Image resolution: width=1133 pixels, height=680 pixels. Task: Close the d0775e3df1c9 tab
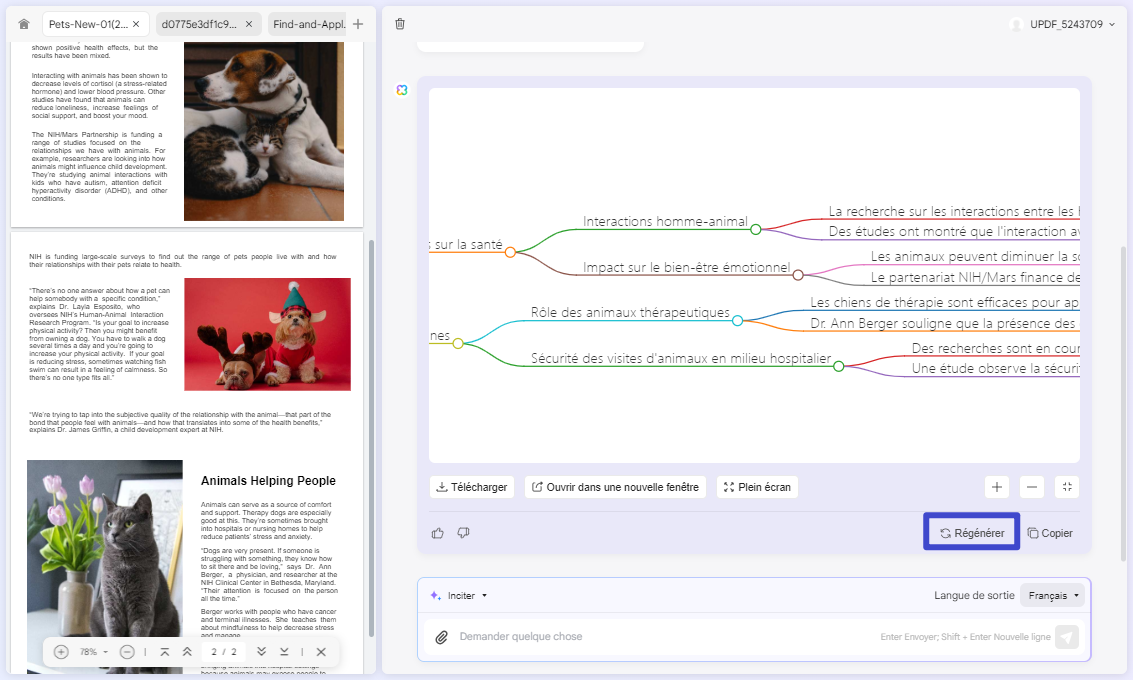coord(249,24)
